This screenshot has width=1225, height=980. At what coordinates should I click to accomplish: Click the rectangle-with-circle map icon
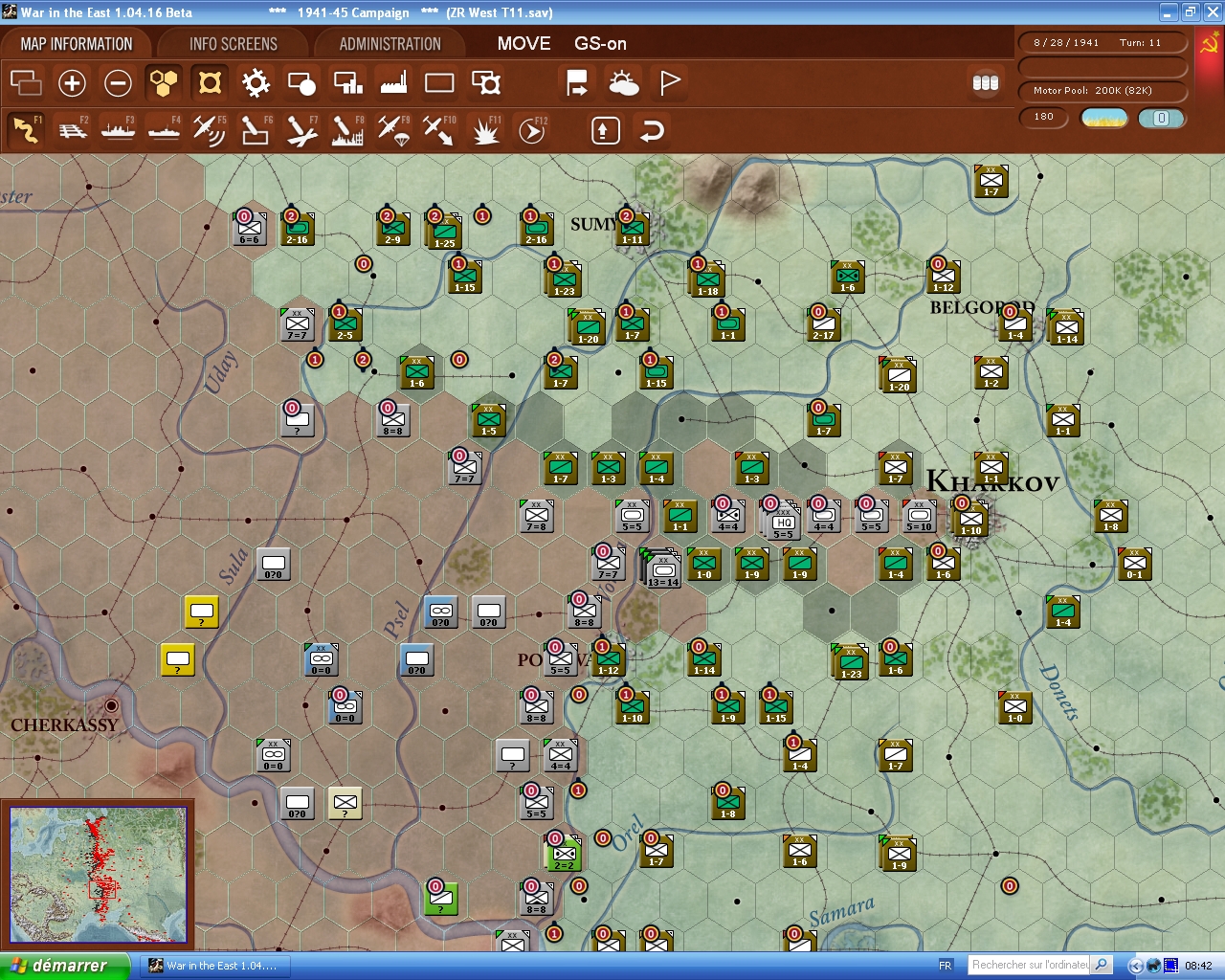pyautogui.click(x=301, y=83)
